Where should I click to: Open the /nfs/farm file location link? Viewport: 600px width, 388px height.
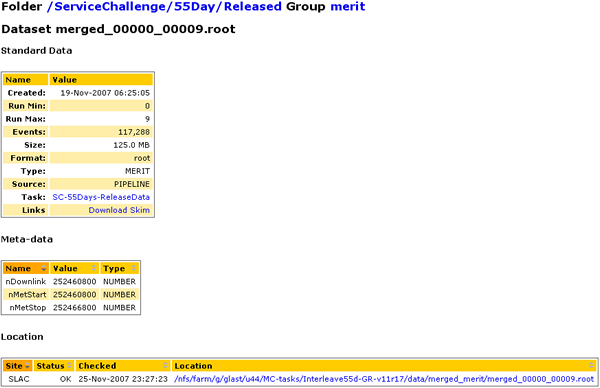tap(384, 379)
